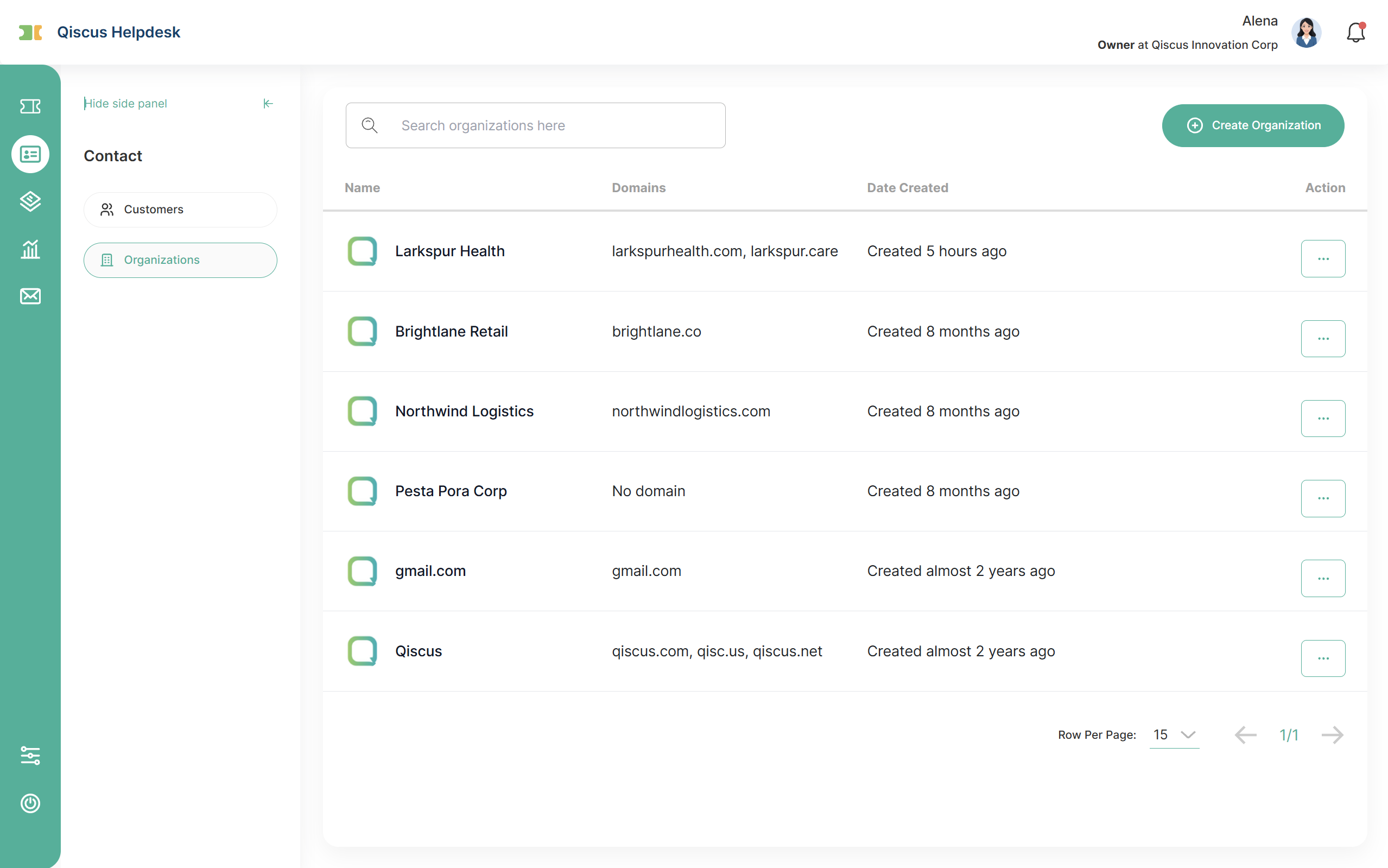Open the Tickets sidebar icon

point(30,106)
